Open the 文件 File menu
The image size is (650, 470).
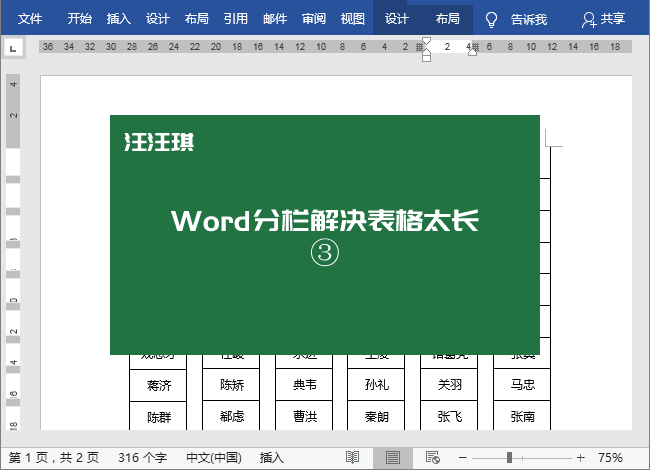tap(30, 19)
